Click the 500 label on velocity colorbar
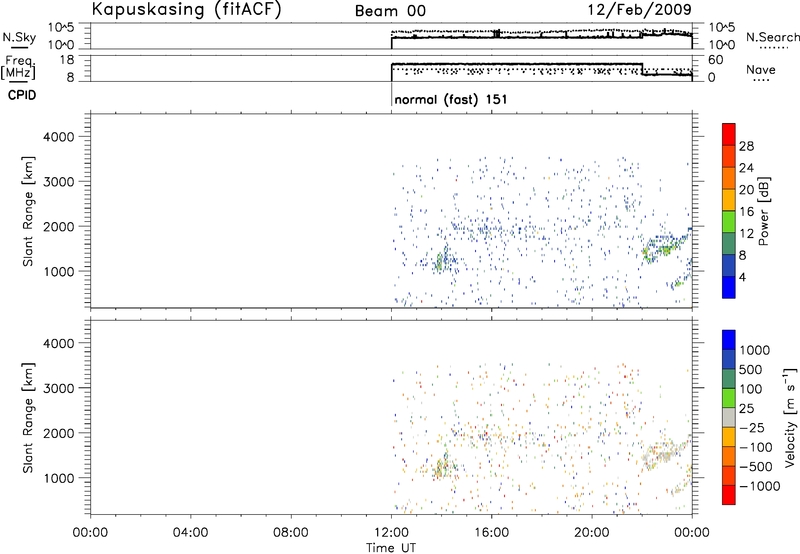 point(751,369)
